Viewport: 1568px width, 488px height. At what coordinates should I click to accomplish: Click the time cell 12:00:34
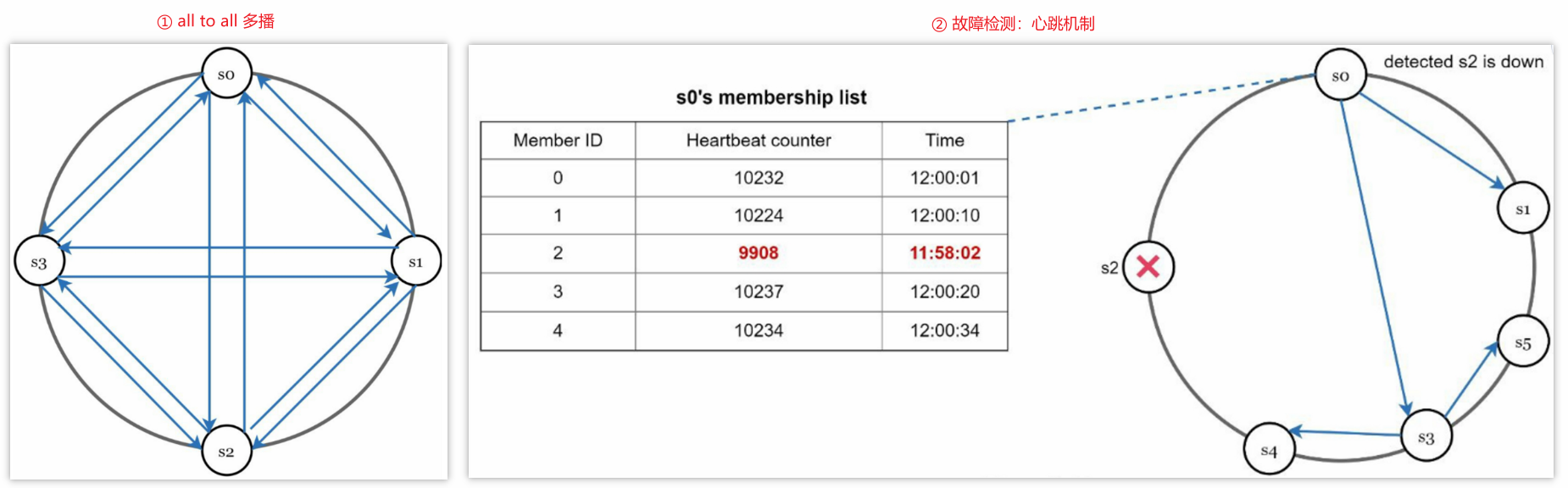(x=944, y=330)
